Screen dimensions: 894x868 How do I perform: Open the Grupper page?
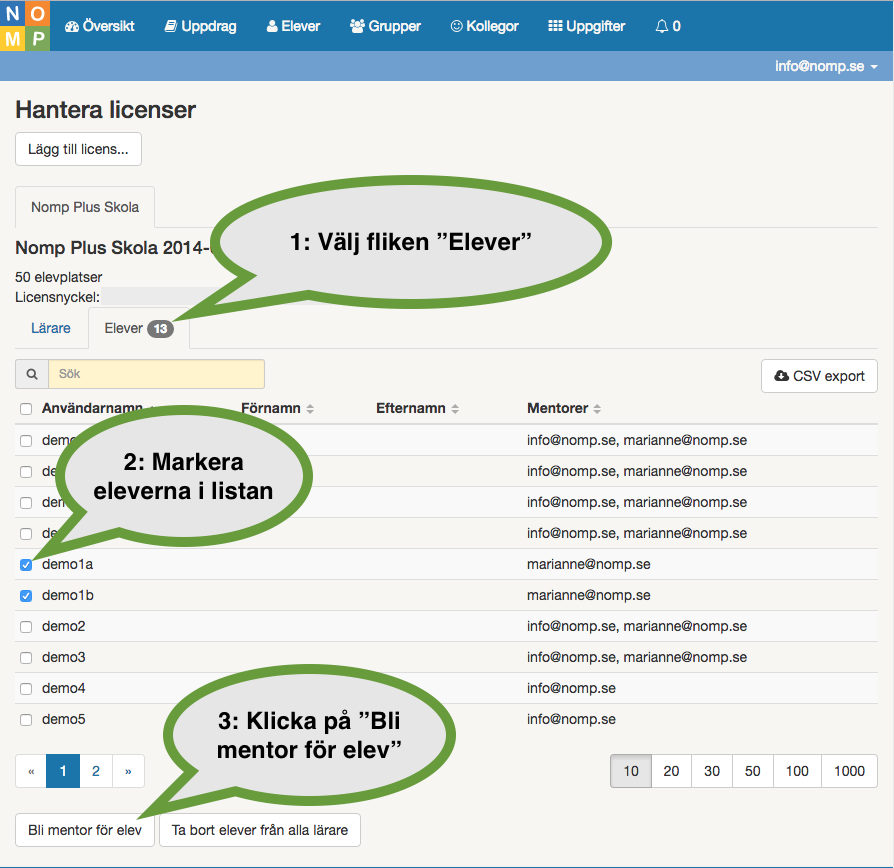coord(385,26)
